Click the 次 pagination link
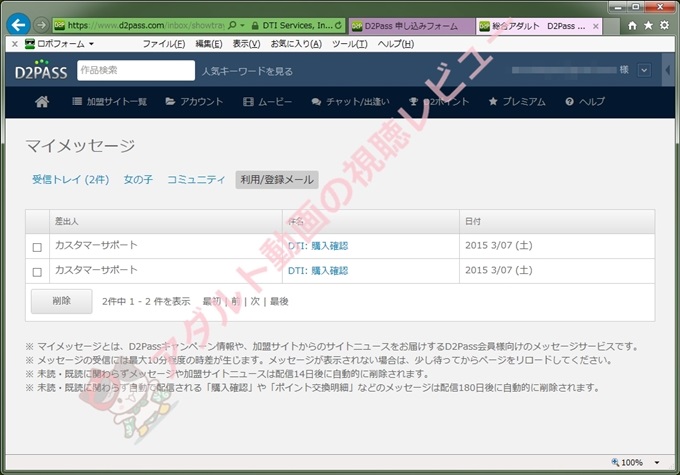The height and width of the screenshot is (475, 680). [255, 301]
